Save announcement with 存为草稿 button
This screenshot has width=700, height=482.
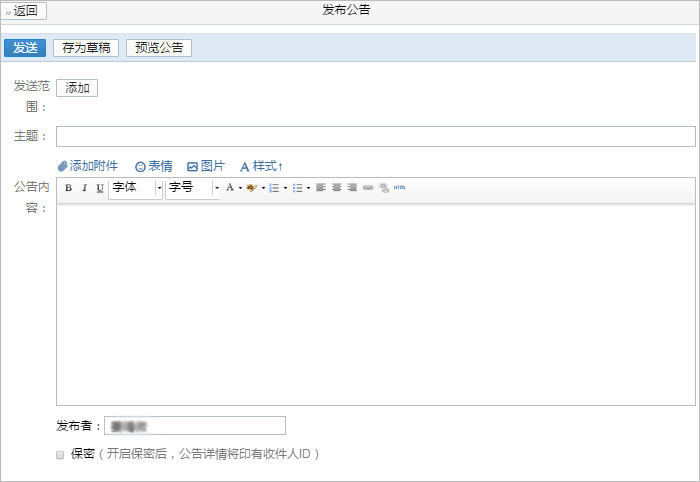pyautogui.click(x=86, y=48)
